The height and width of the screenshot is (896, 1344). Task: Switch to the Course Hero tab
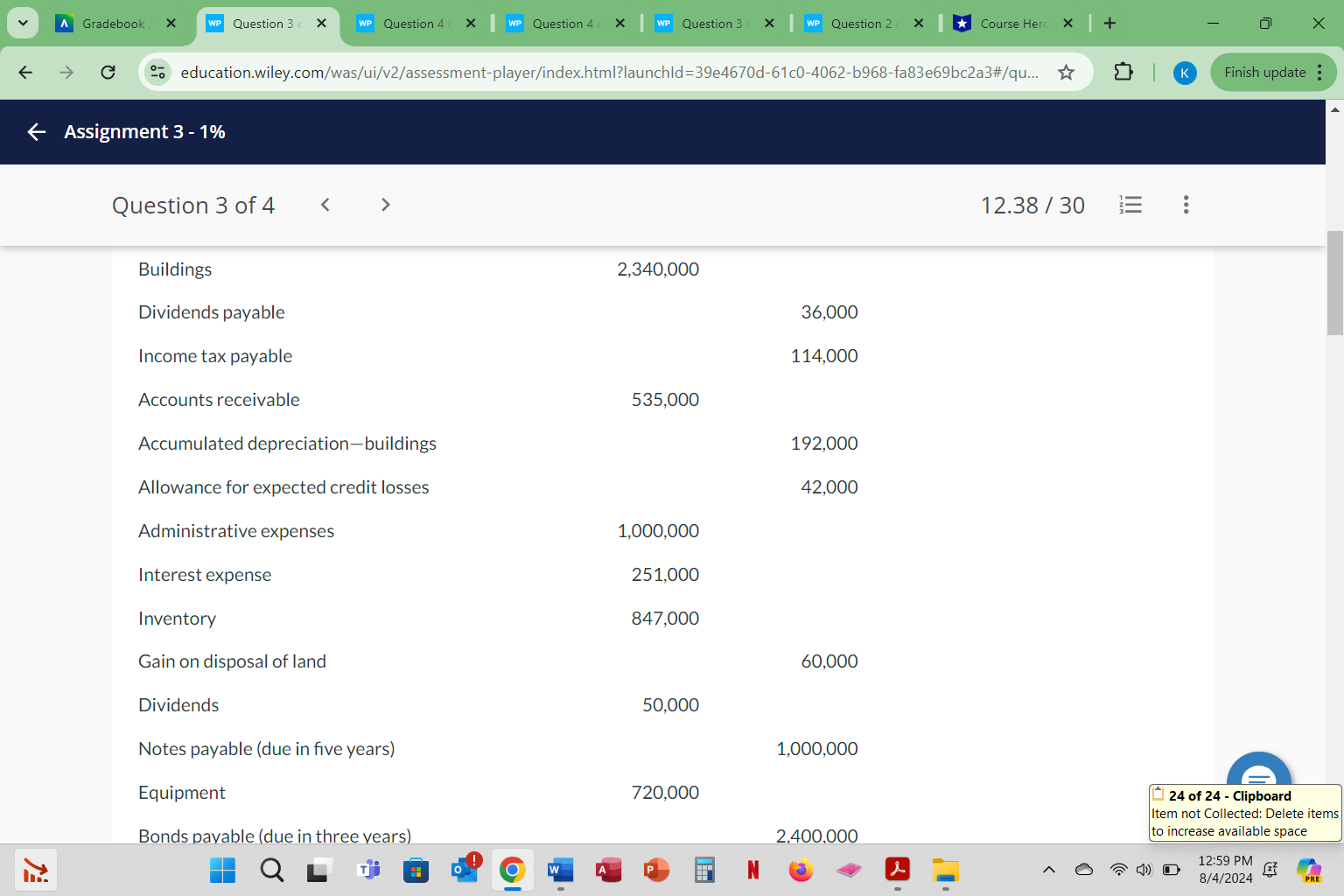(x=1011, y=24)
